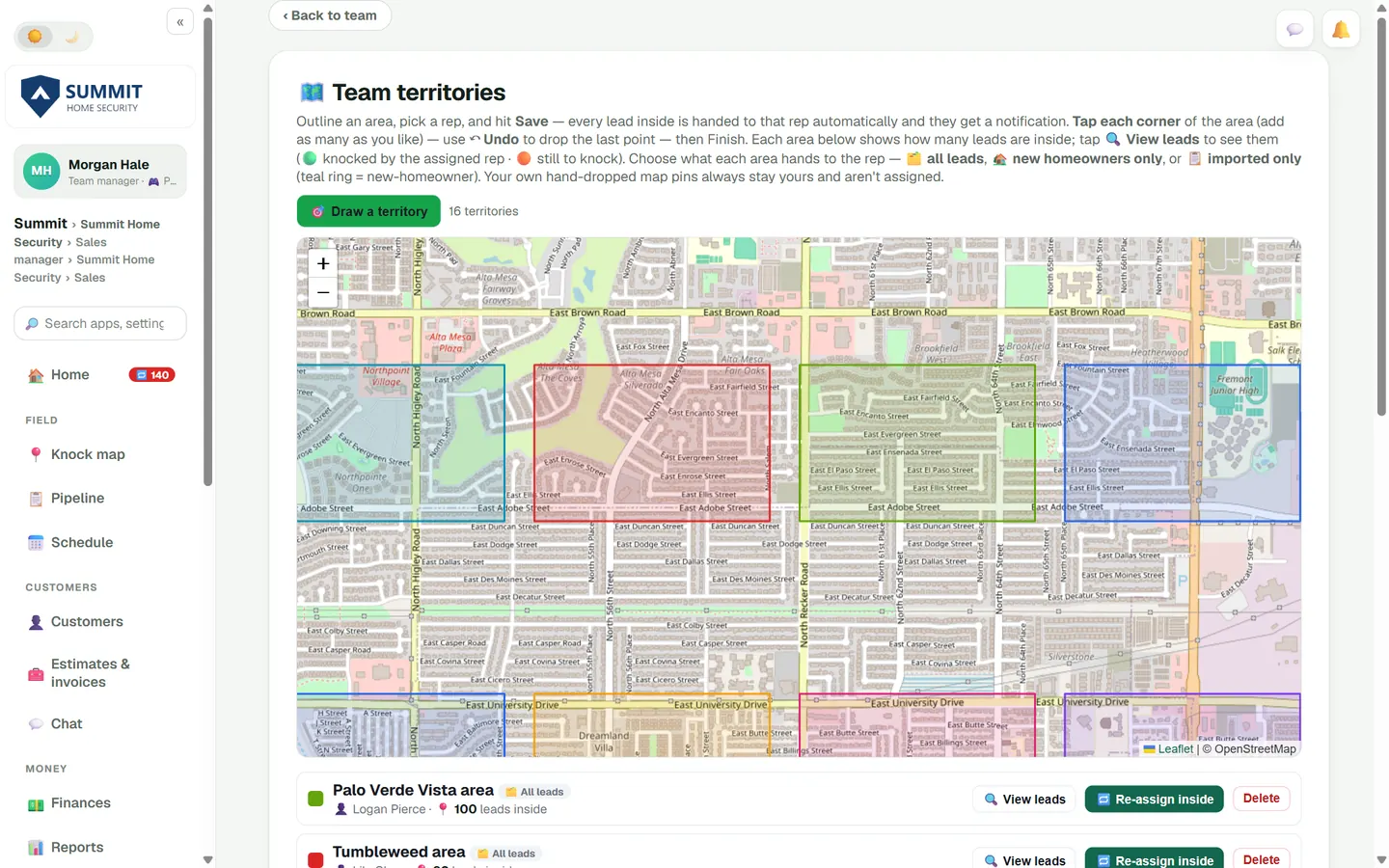Click green color swatch for Palo Verde Vista area
Screen dimensions: 1389x868
(x=315, y=799)
